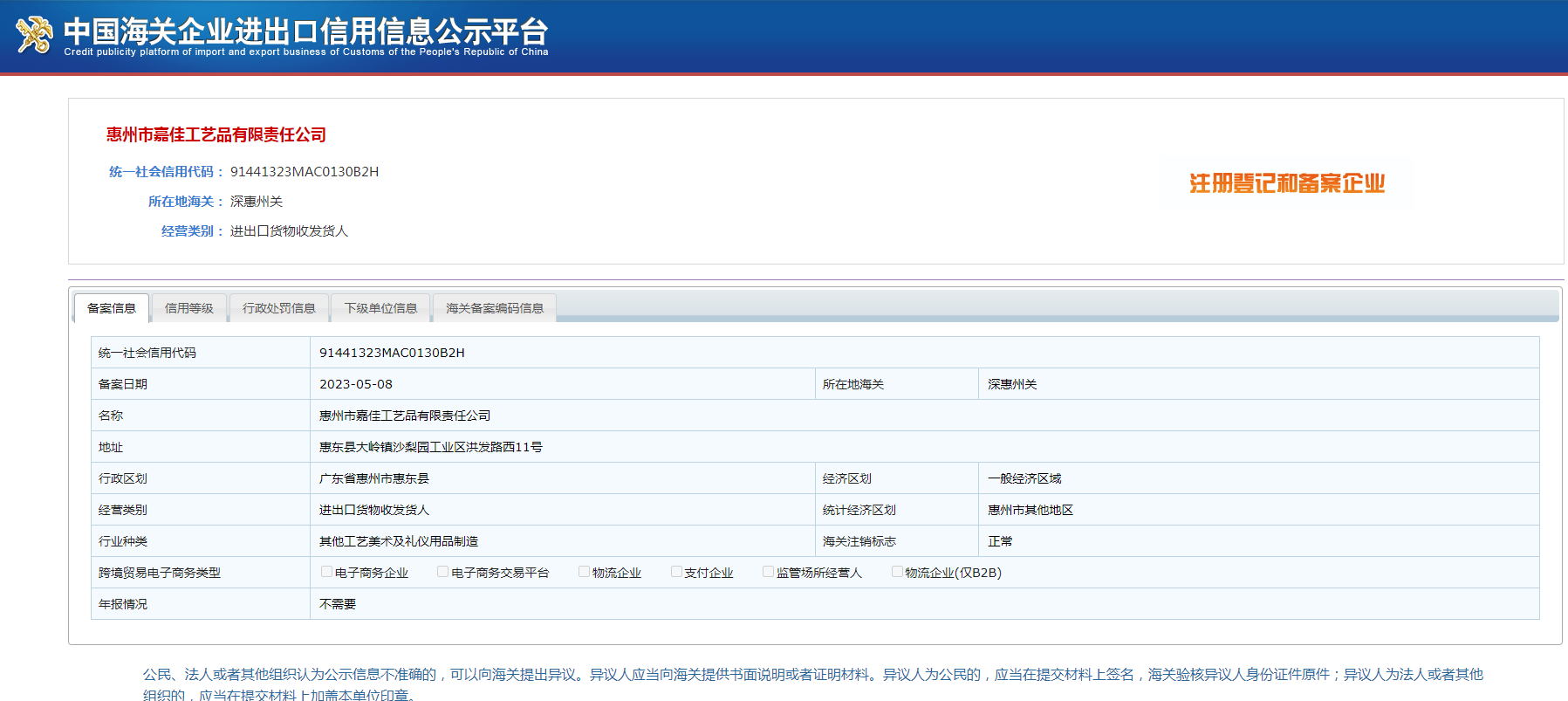Check the 监管场所经营人 checkbox
1568x701 pixels.
pyautogui.click(x=768, y=572)
